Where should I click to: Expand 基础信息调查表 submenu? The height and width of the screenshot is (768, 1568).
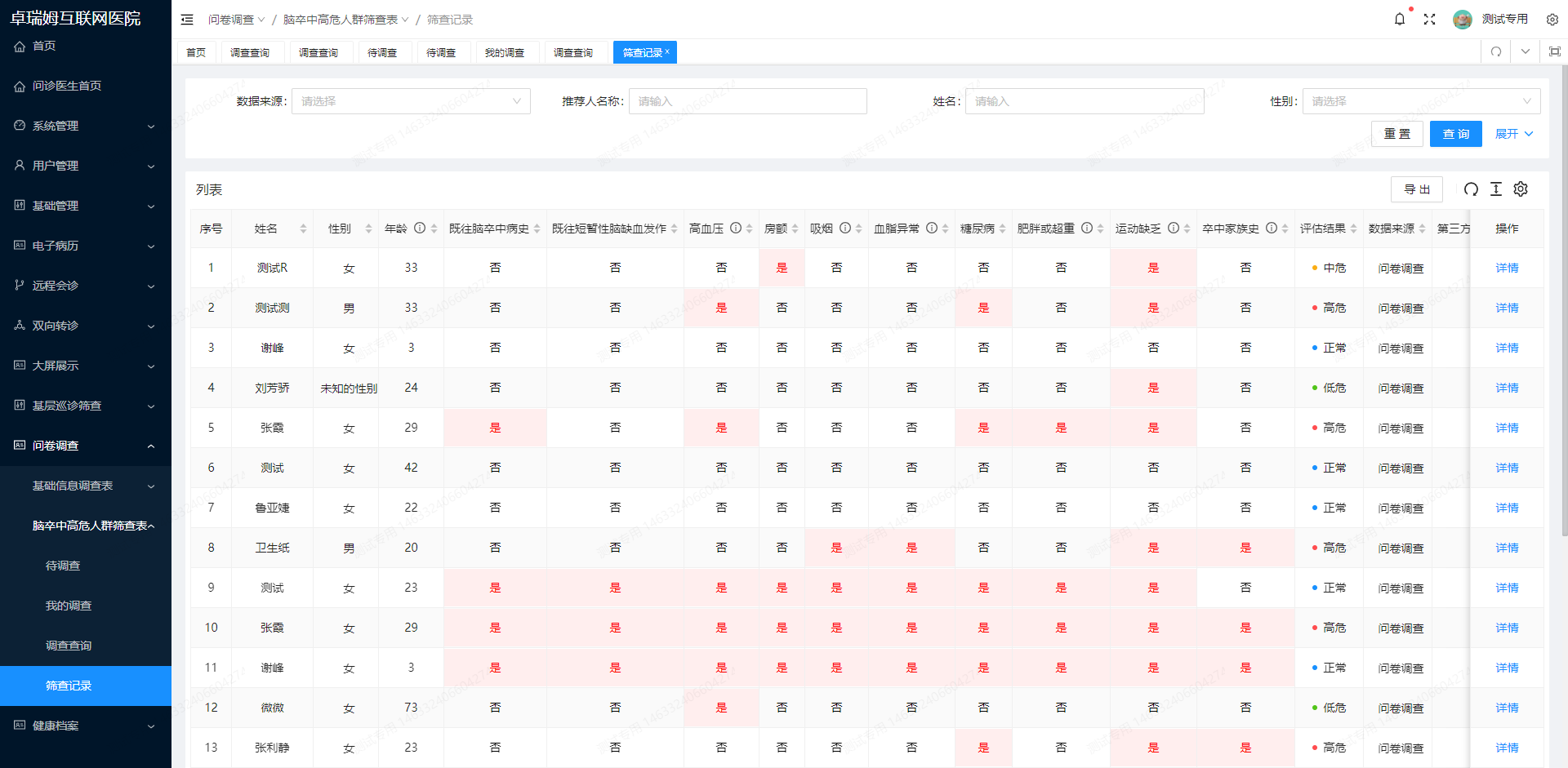pyautogui.click(x=86, y=486)
